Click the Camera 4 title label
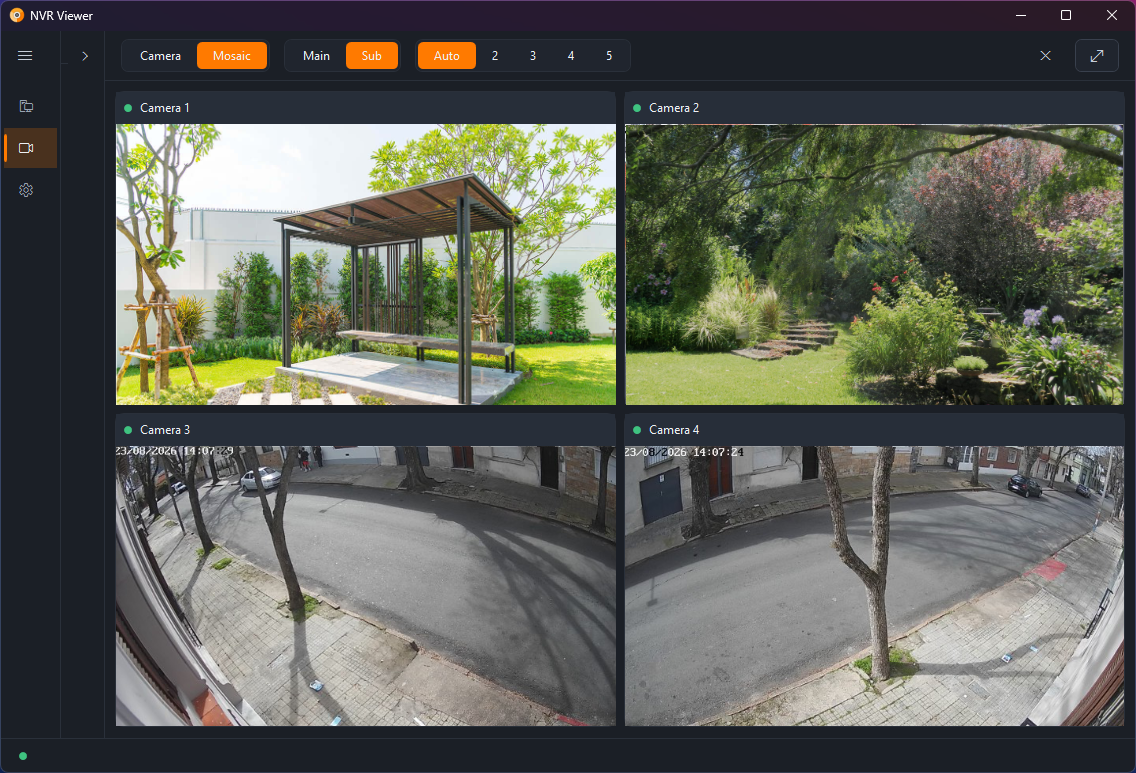Screen dimensions: 1136x773 [x=674, y=430]
